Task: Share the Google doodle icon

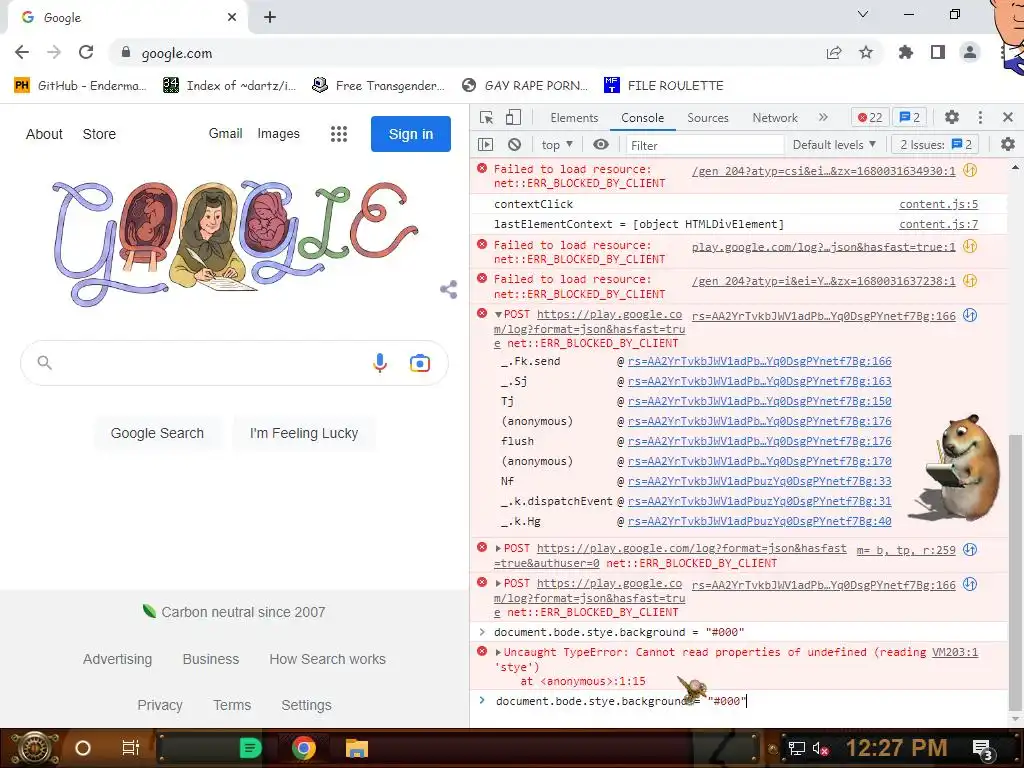Action: (x=449, y=289)
